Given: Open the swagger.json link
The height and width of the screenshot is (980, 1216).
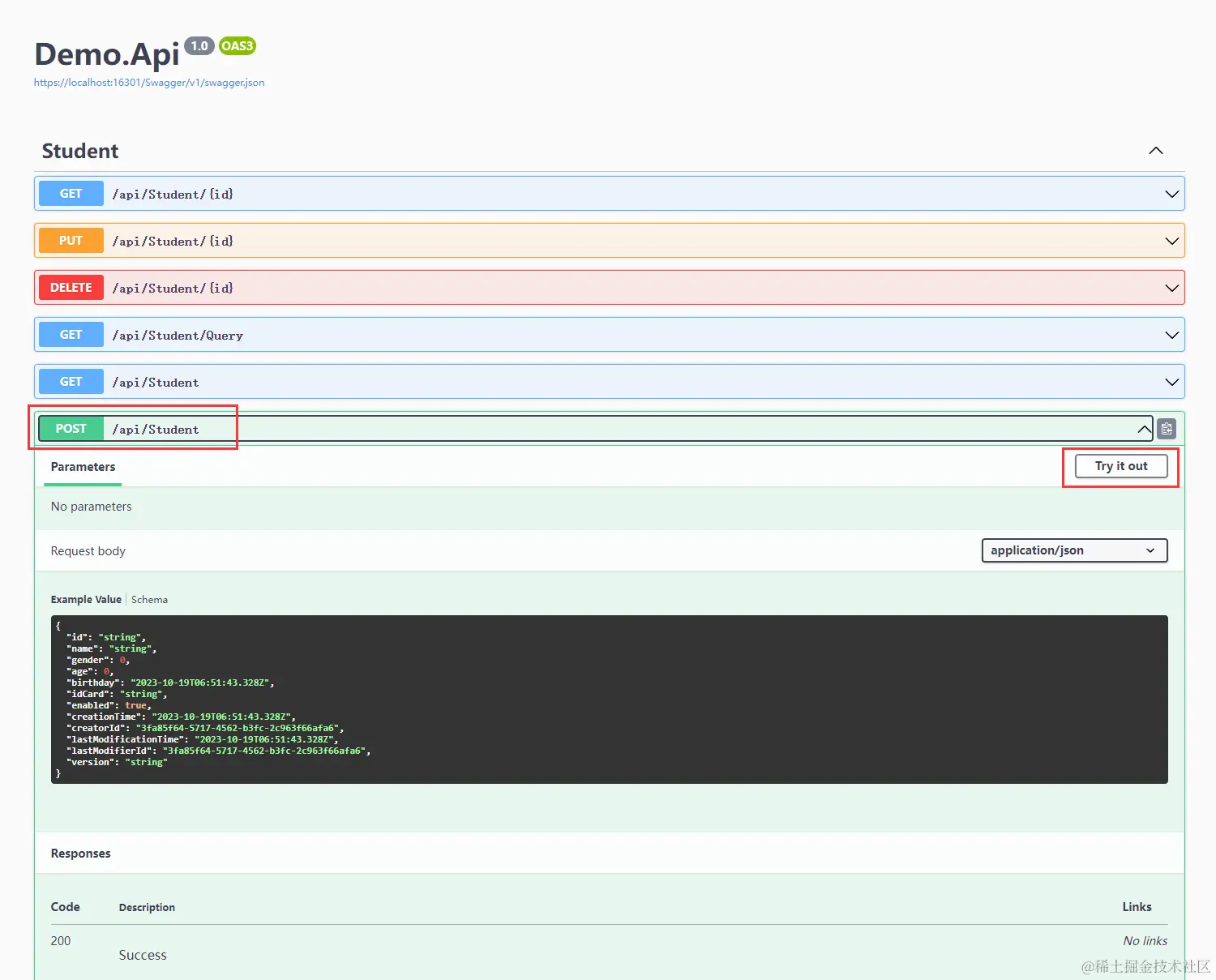Looking at the screenshot, I should click(x=149, y=83).
